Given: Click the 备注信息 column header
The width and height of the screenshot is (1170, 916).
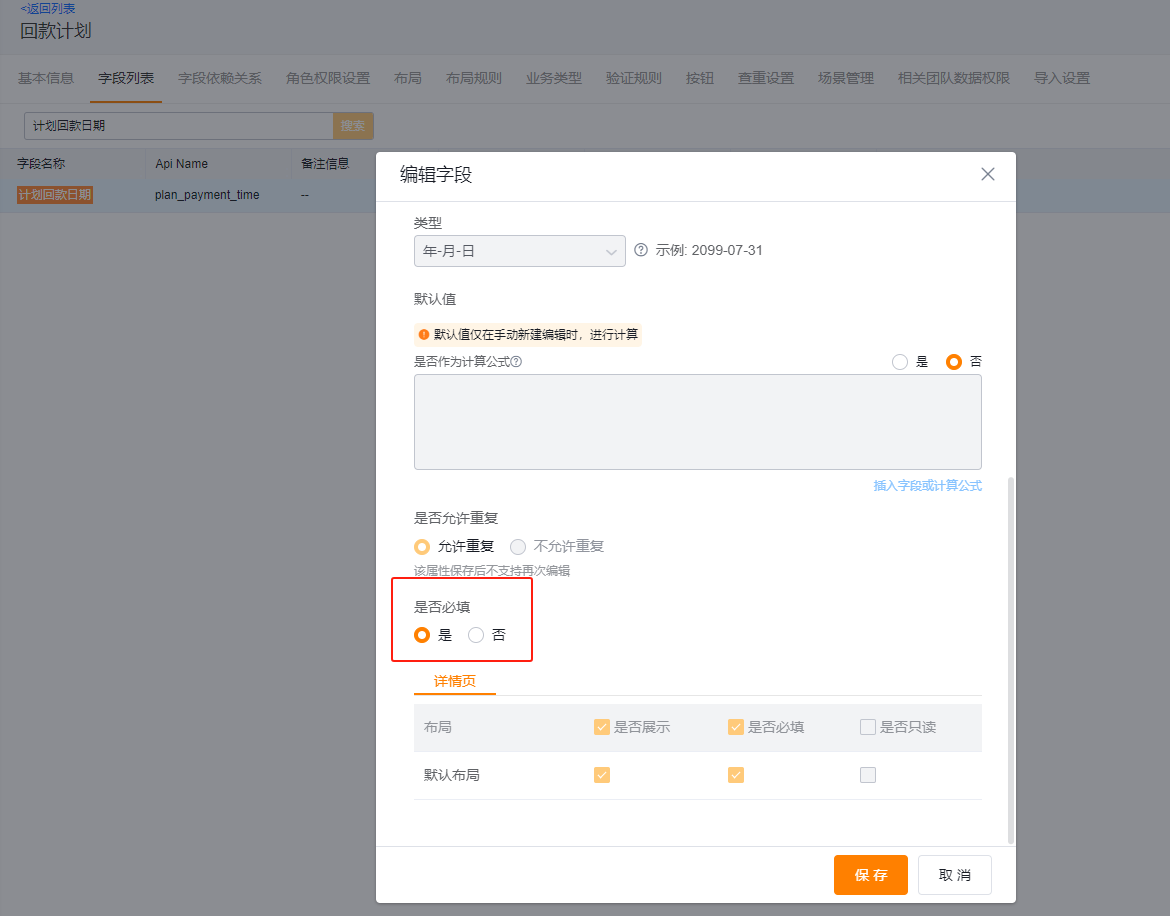Looking at the screenshot, I should coord(325,163).
